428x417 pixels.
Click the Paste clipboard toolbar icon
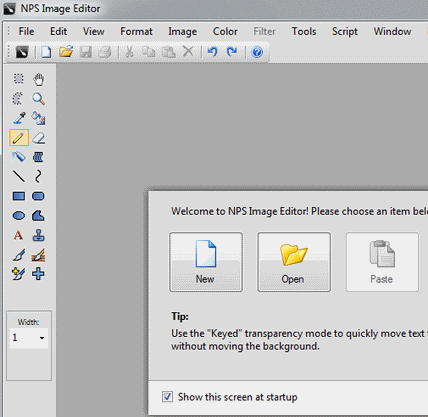click(x=169, y=52)
